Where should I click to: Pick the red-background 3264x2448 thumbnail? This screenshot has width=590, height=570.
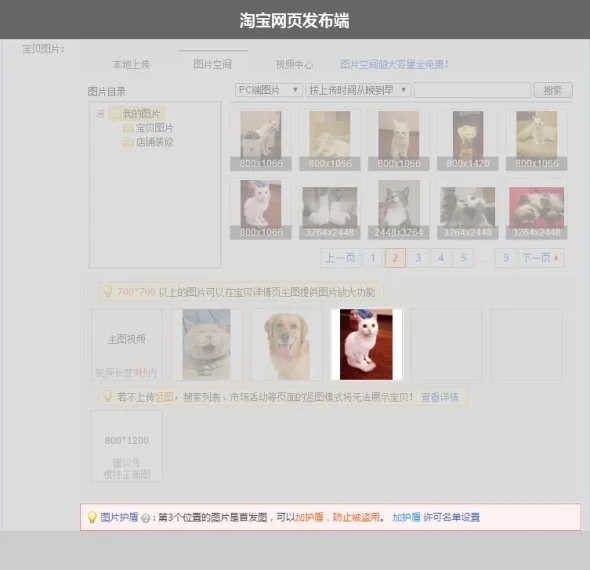537,209
